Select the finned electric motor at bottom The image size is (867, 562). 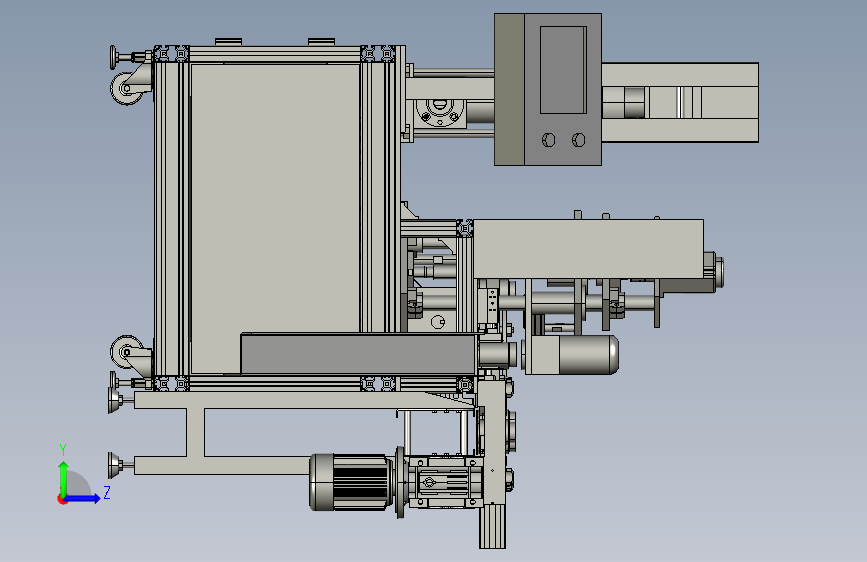tap(351, 482)
